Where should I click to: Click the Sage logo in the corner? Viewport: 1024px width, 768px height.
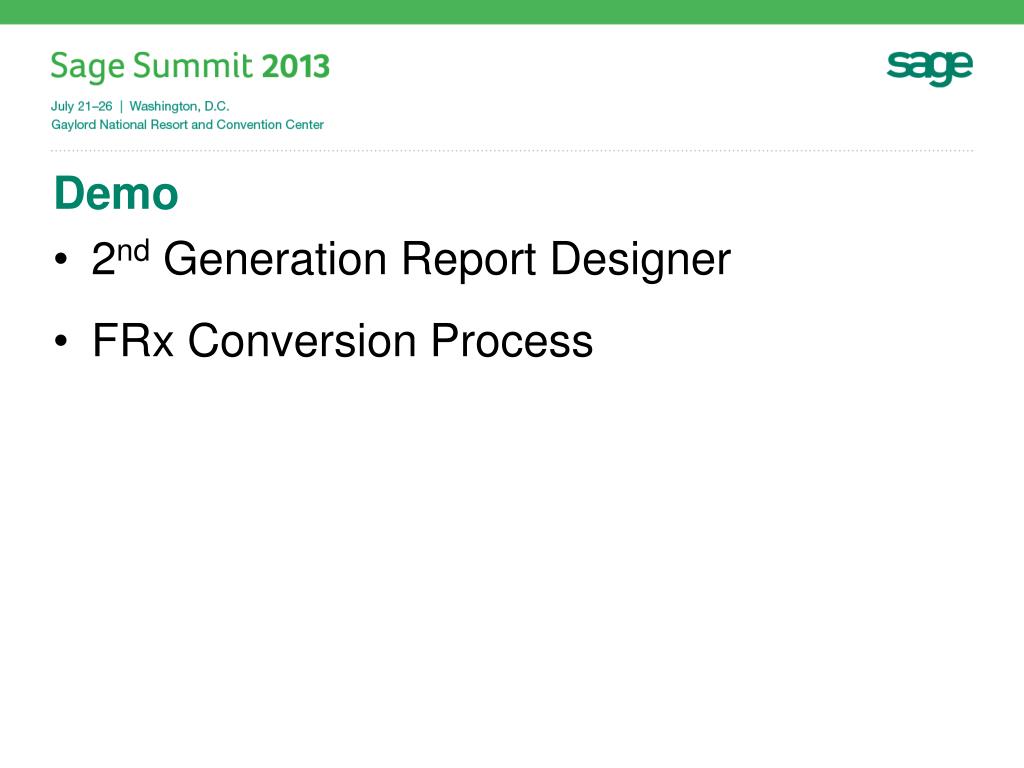click(929, 68)
